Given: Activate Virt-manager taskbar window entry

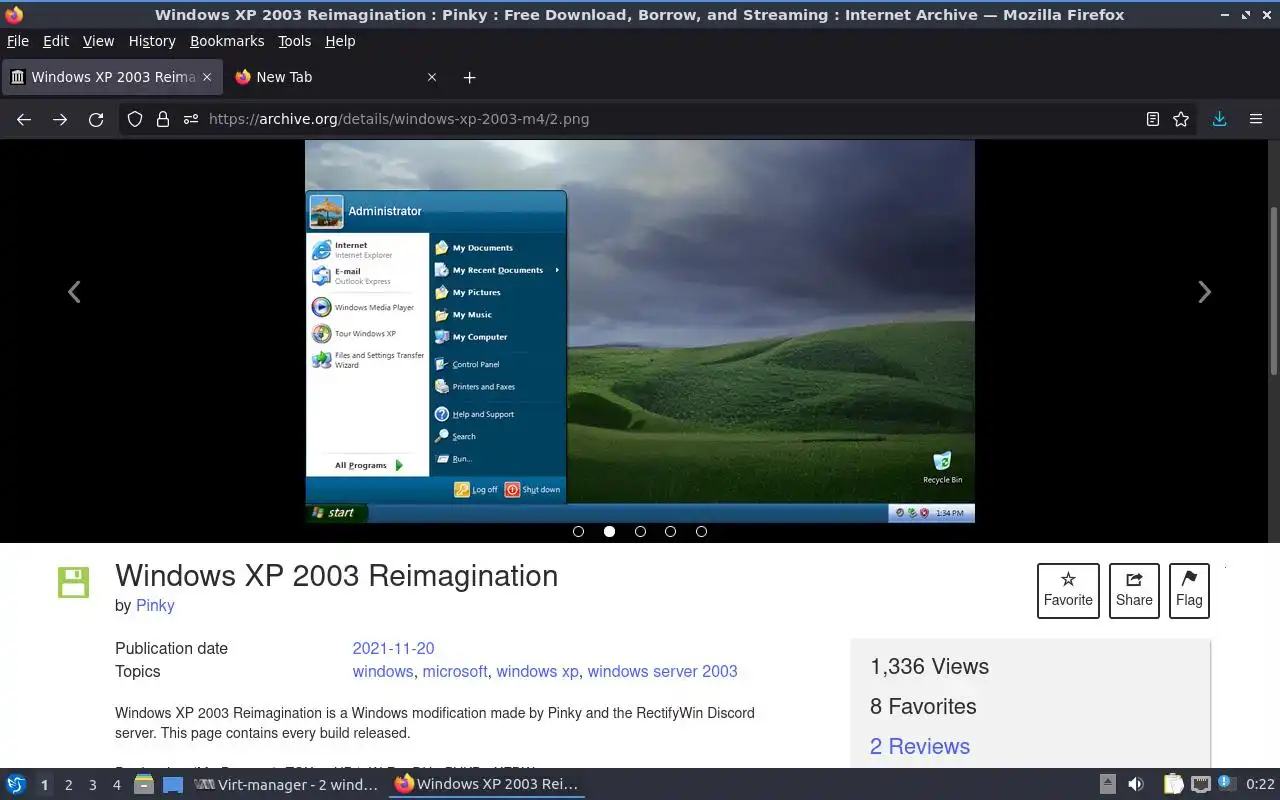Looking at the screenshot, I should (287, 785).
